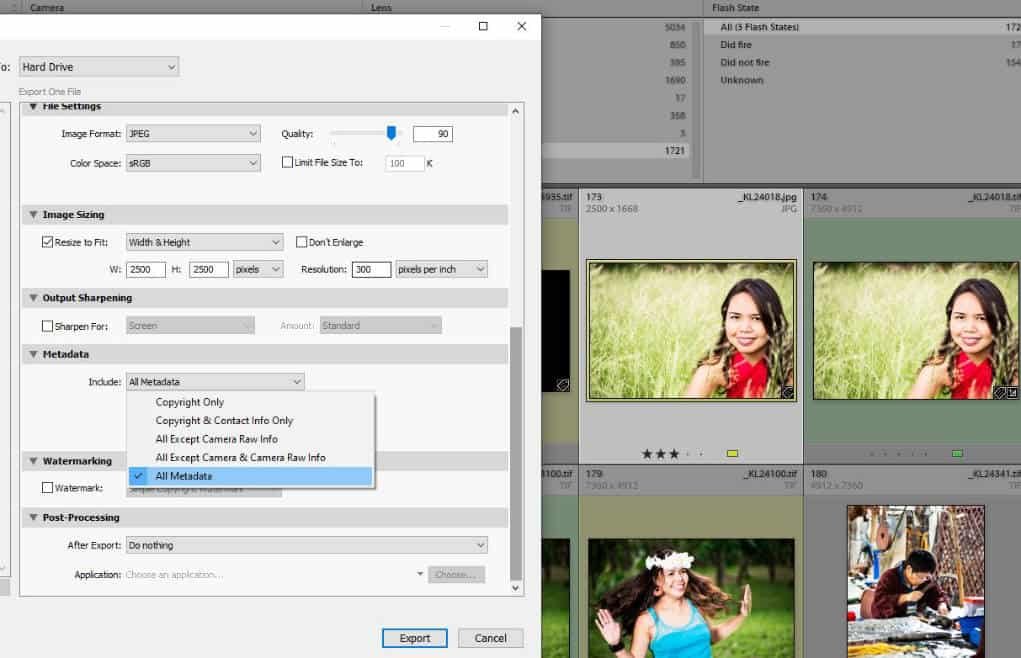
Task: Open the Color Space sRGB dropdown
Action: point(193,163)
